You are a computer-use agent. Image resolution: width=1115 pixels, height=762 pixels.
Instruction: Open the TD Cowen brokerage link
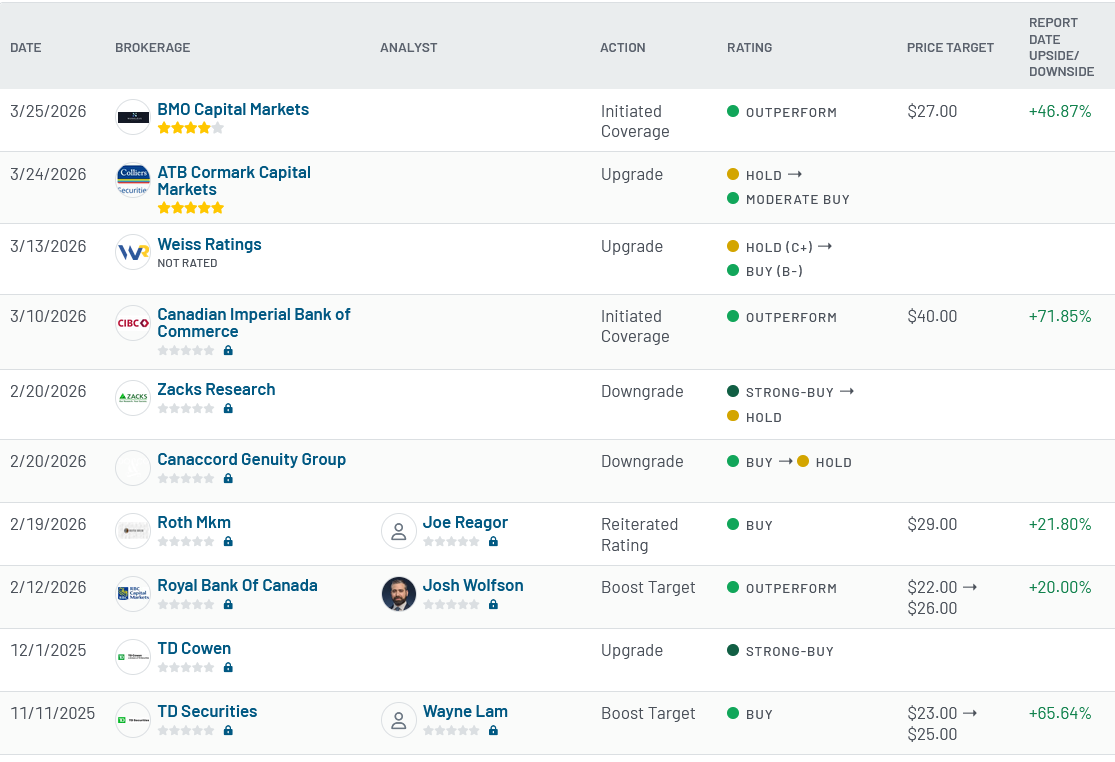tap(194, 648)
